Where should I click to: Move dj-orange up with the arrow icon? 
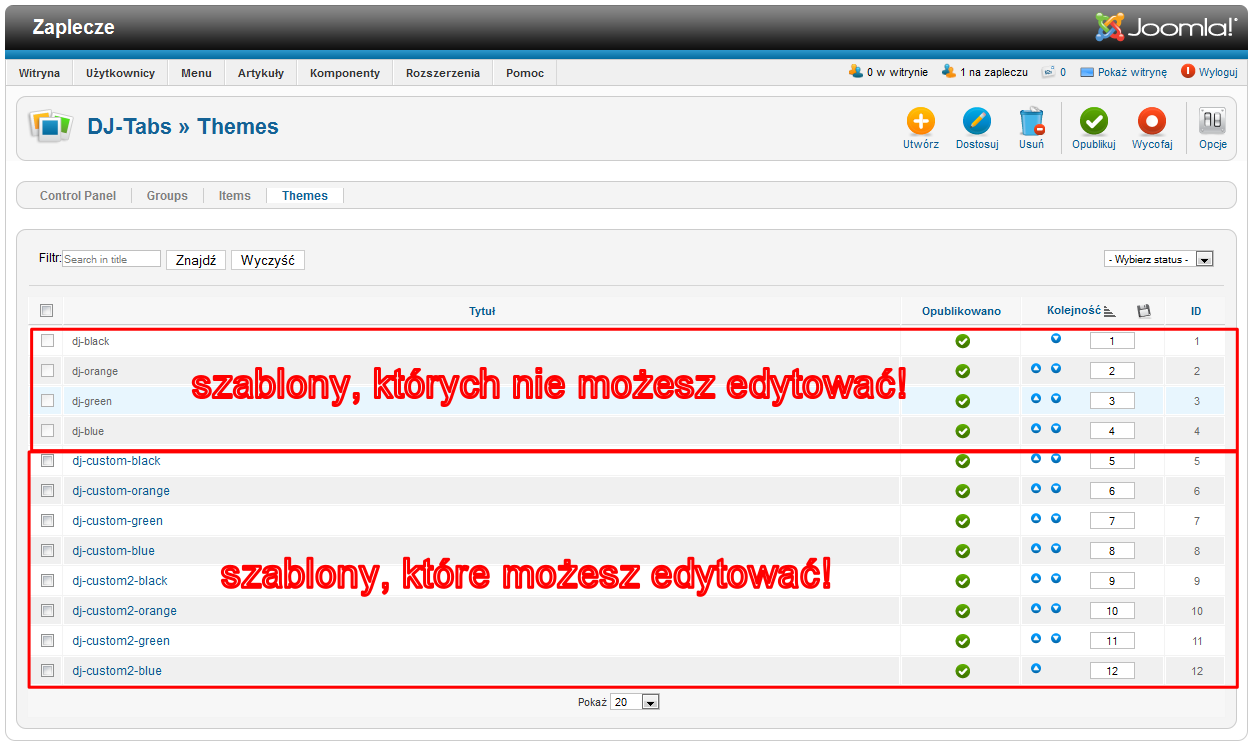[1036, 369]
